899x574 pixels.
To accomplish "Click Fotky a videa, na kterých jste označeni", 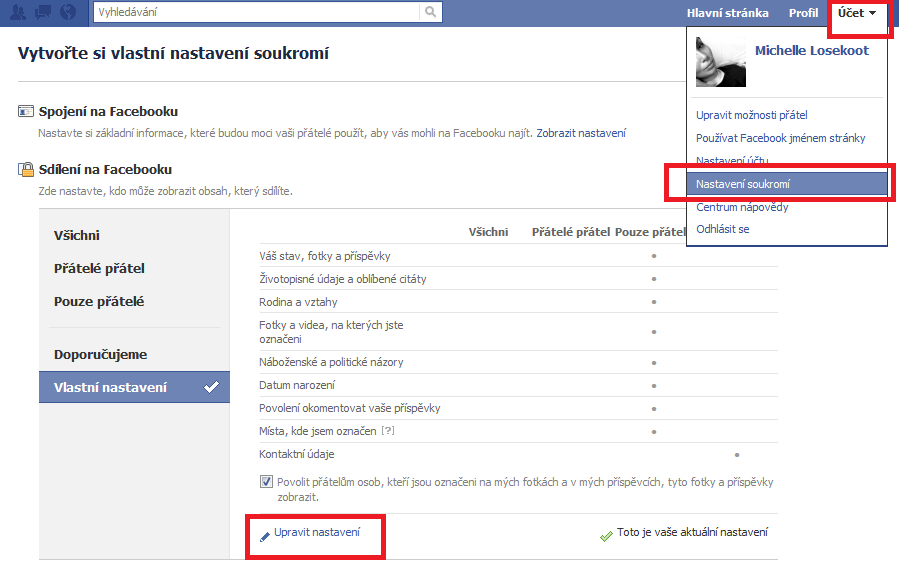I will click(331, 332).
